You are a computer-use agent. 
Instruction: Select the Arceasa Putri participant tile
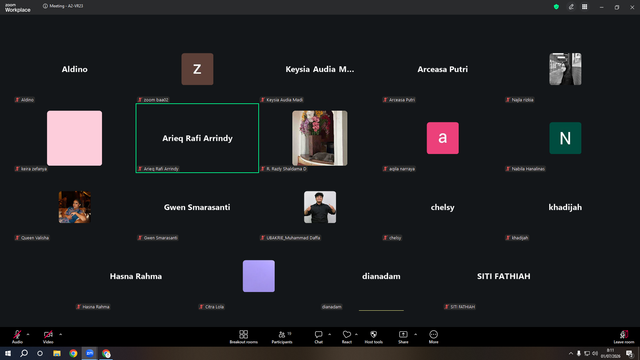[x=442, y=69]
